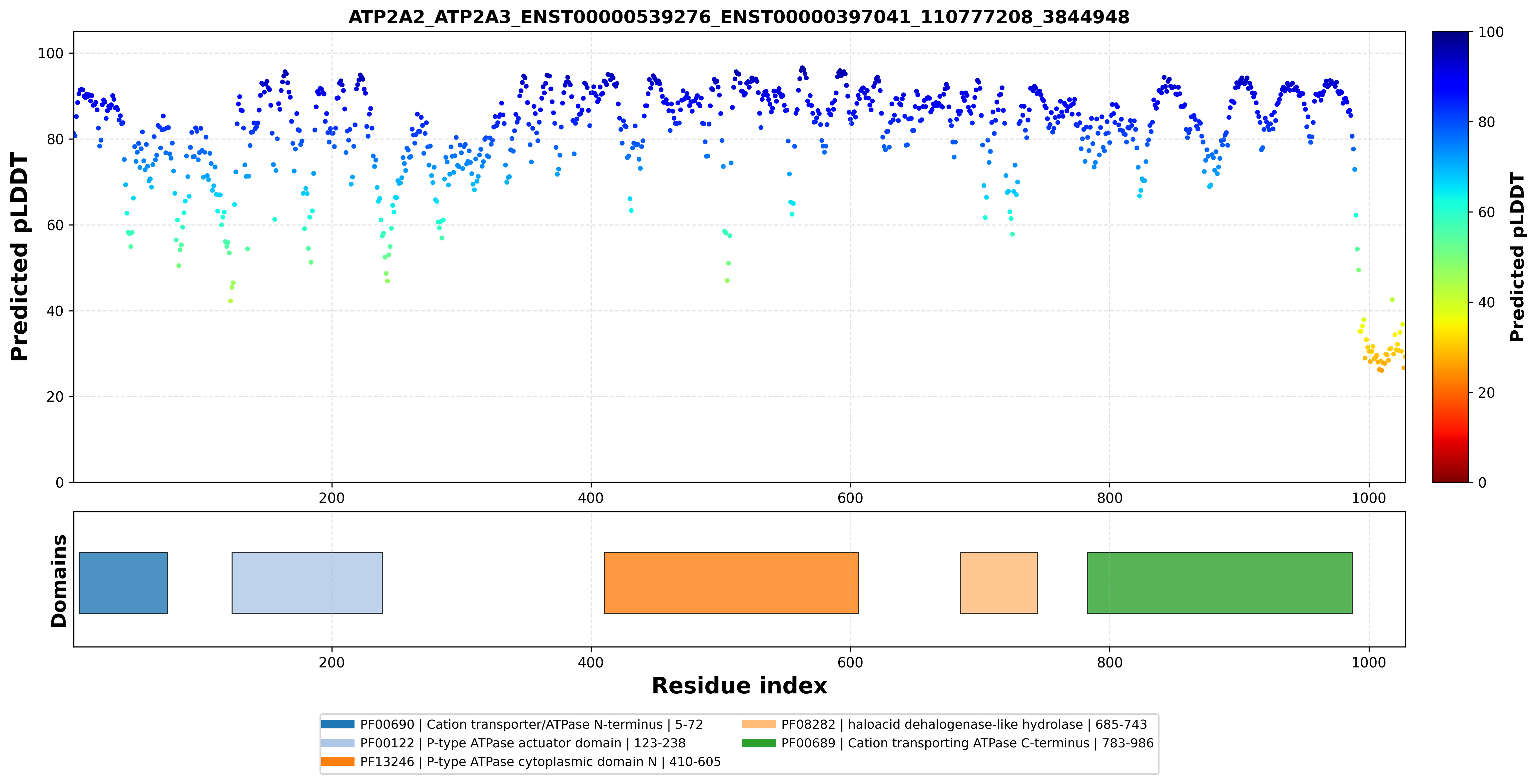1537x784 pixels.
Task: Click the Domains panel axis label
Action: pos(58,581)
